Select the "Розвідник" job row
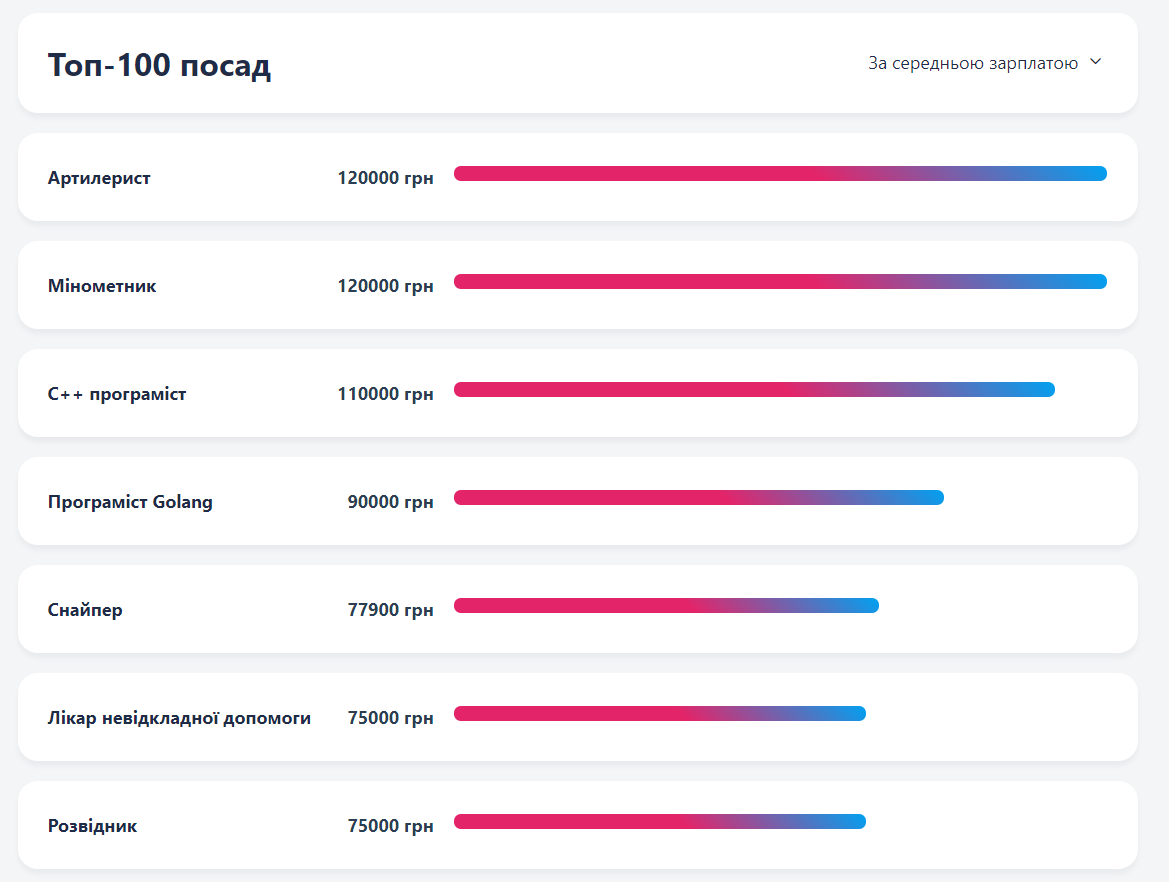1169x882 pixels. coord(93,826)
